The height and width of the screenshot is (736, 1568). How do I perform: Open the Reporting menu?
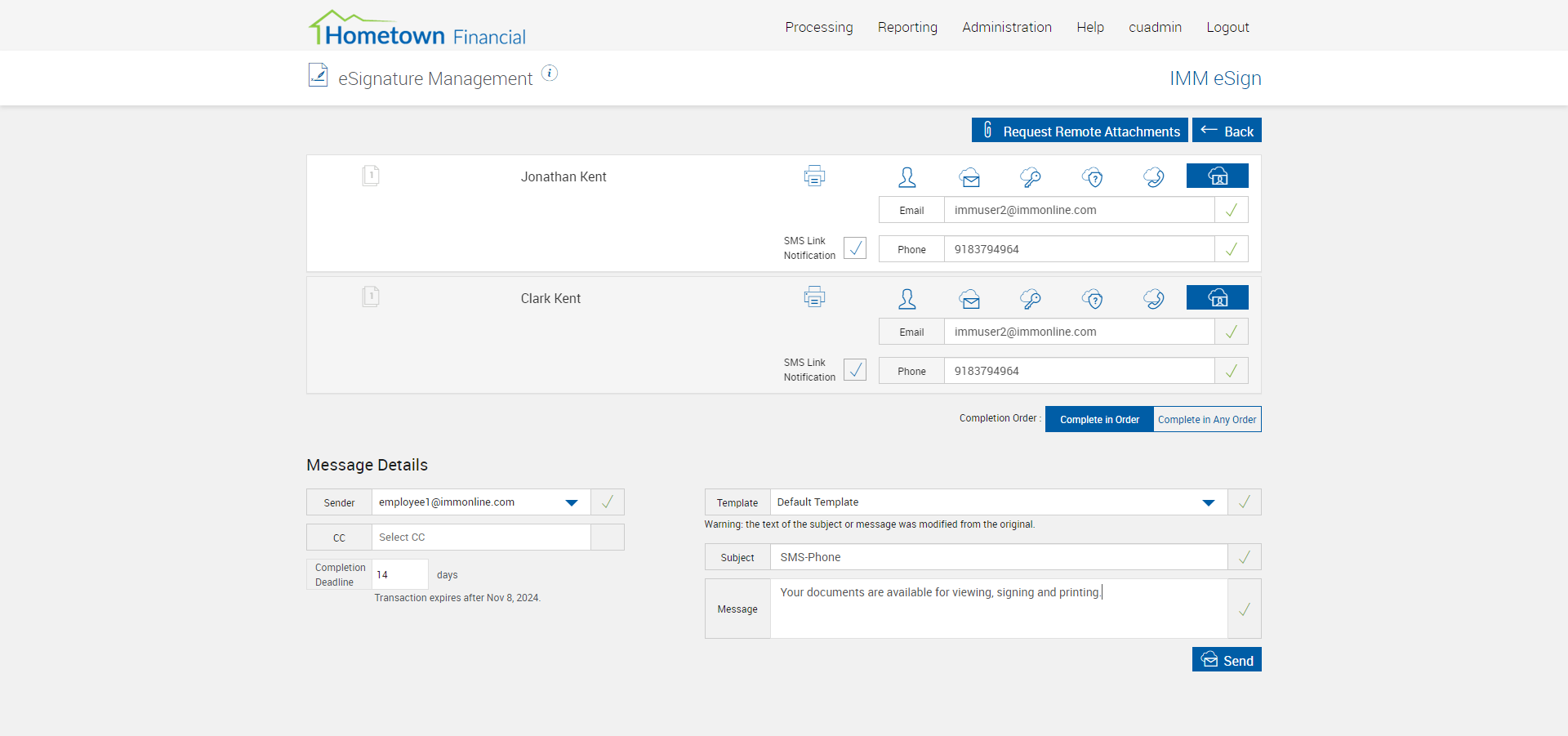point(907,27)
